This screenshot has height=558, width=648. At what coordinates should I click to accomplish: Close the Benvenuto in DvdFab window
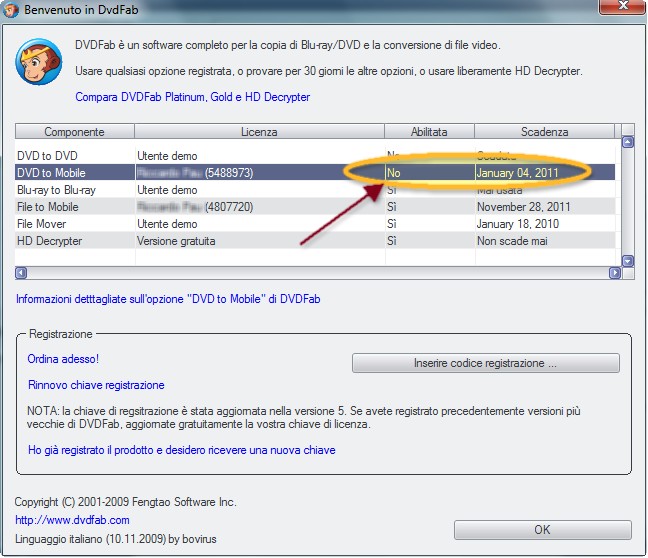[x=622, y=6]
